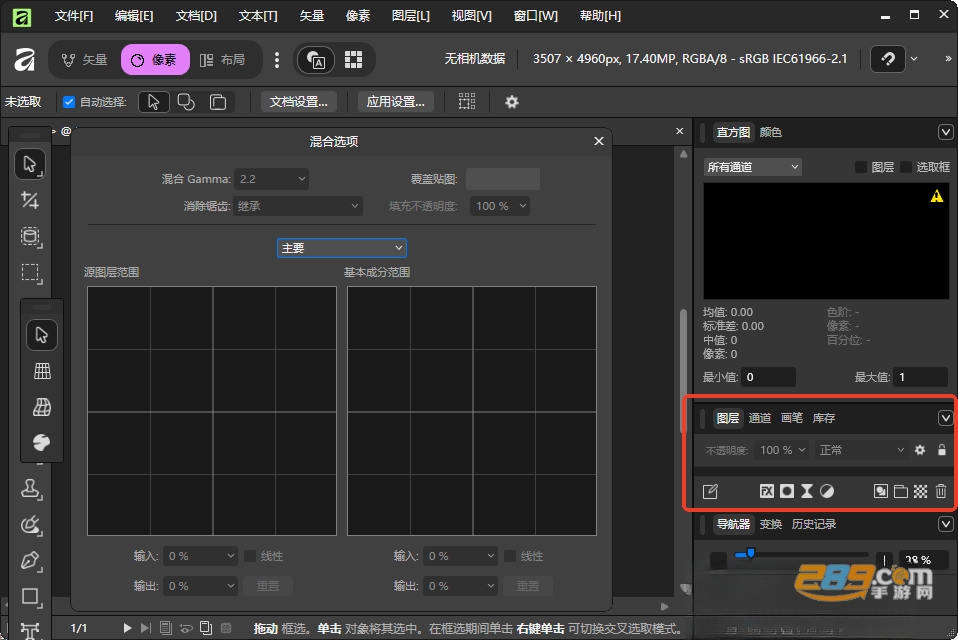The width and height of the screenshot is (958, 640).
Task: Click the checkered pixel layer icon
Action: coord(921,491)
